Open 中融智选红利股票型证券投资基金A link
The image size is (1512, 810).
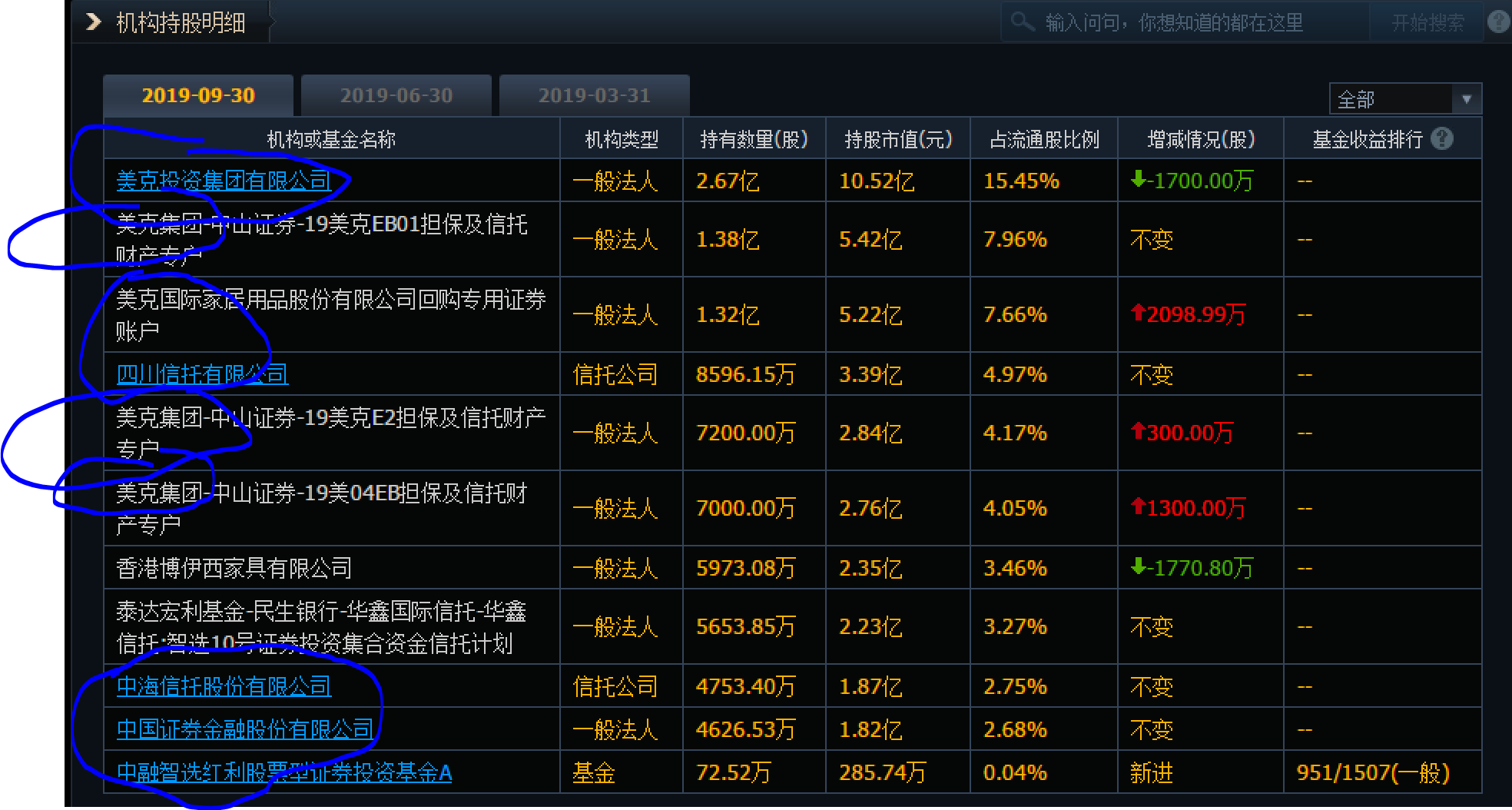[284, 772]
